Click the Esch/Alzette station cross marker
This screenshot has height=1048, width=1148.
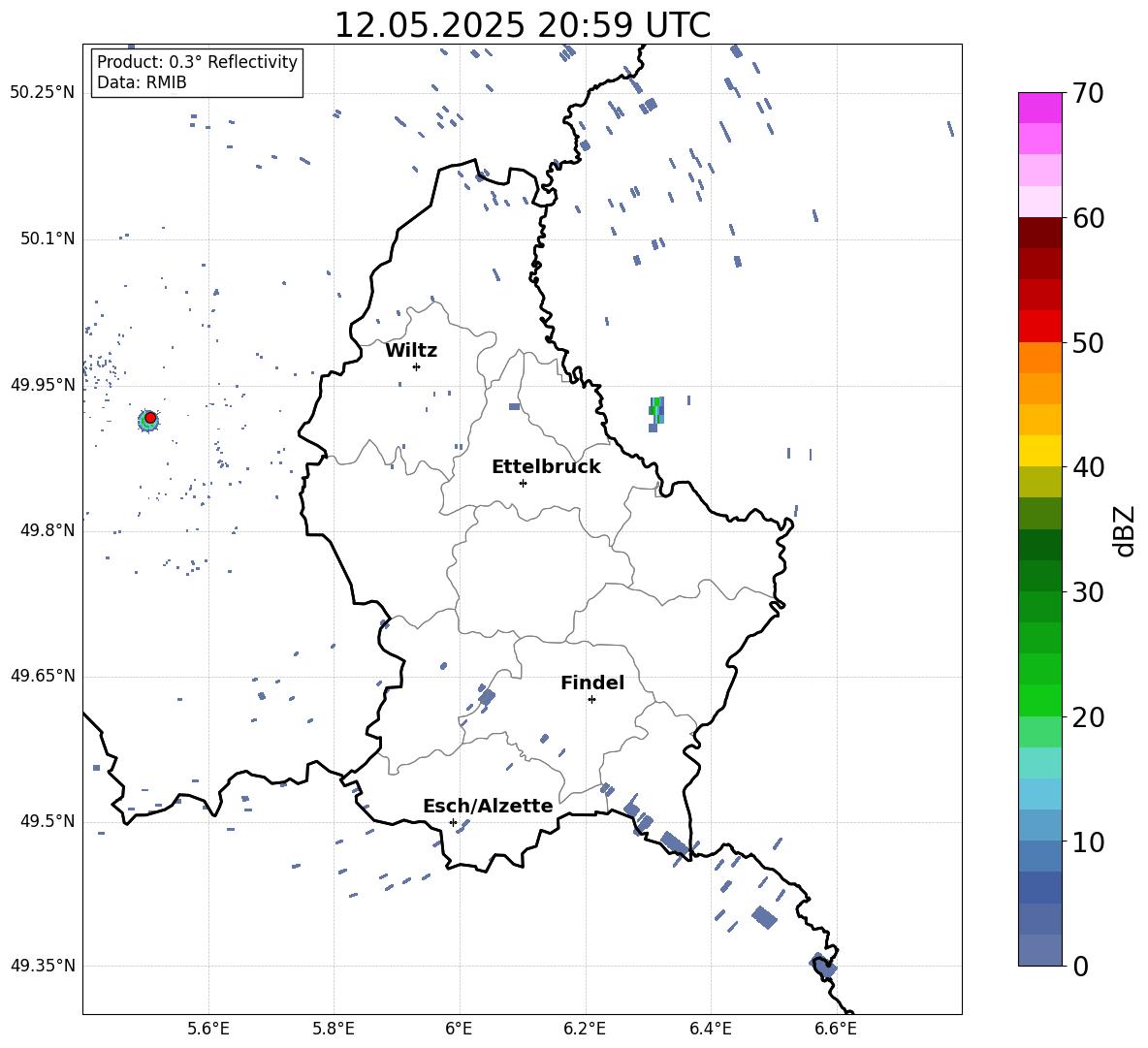click(453, 822)
